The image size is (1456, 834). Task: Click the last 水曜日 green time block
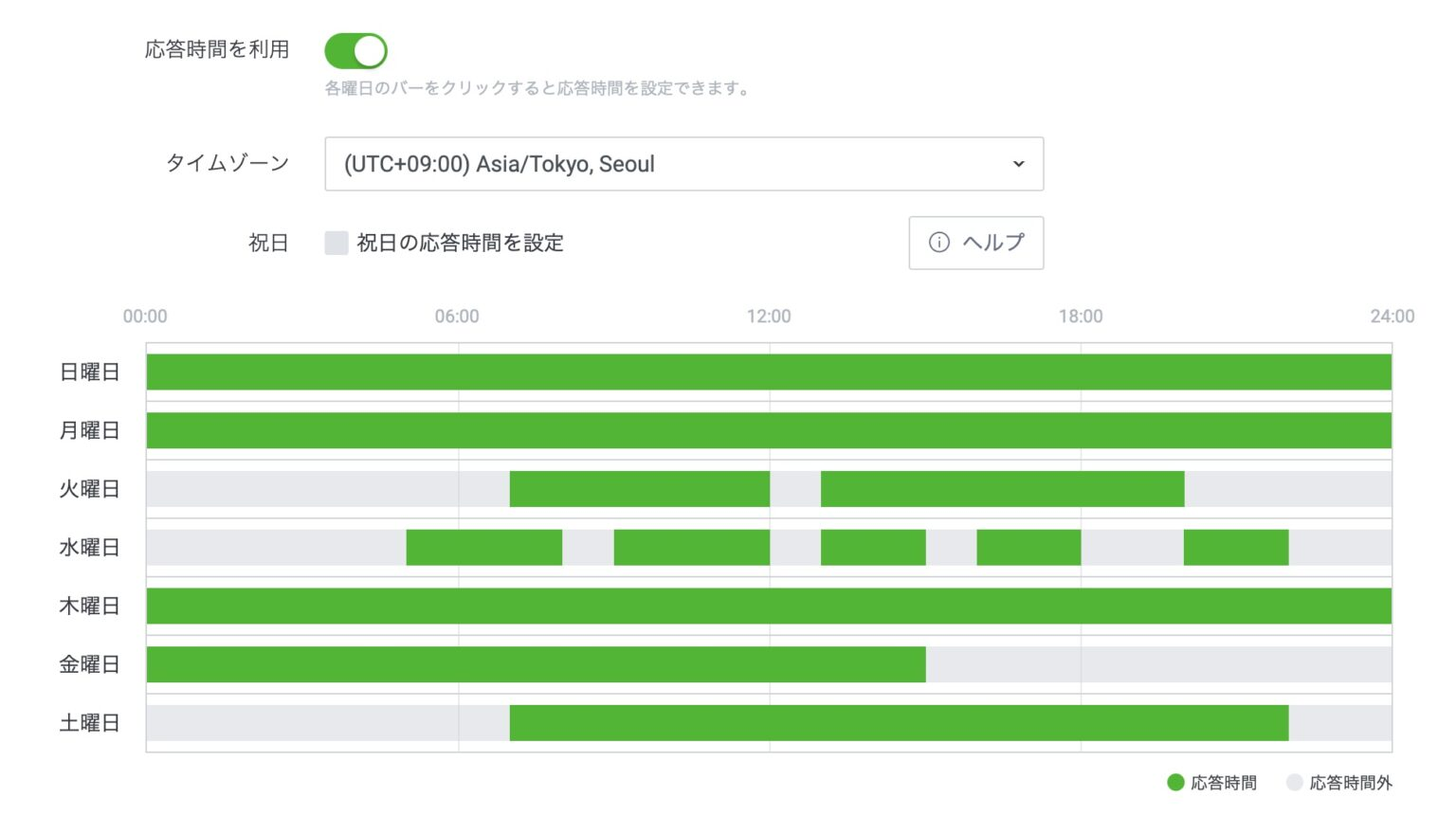(1235, 548)
